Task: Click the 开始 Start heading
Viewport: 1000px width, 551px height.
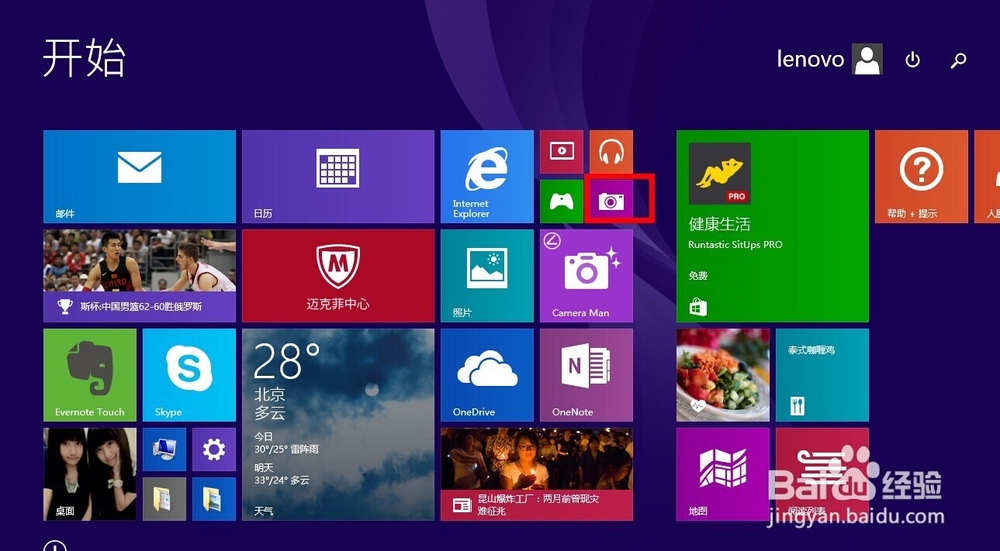Action: [84, 58]
